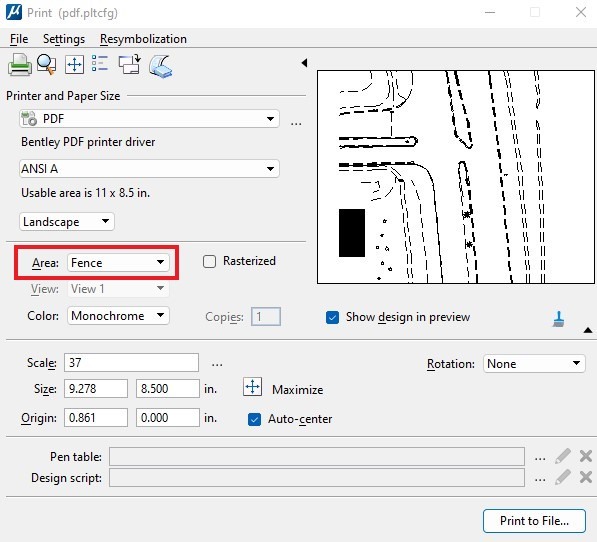597x542 pixels.
Task: Open the Rotation None dropdown
Action: pyautogui.click(x=534, y=364)
